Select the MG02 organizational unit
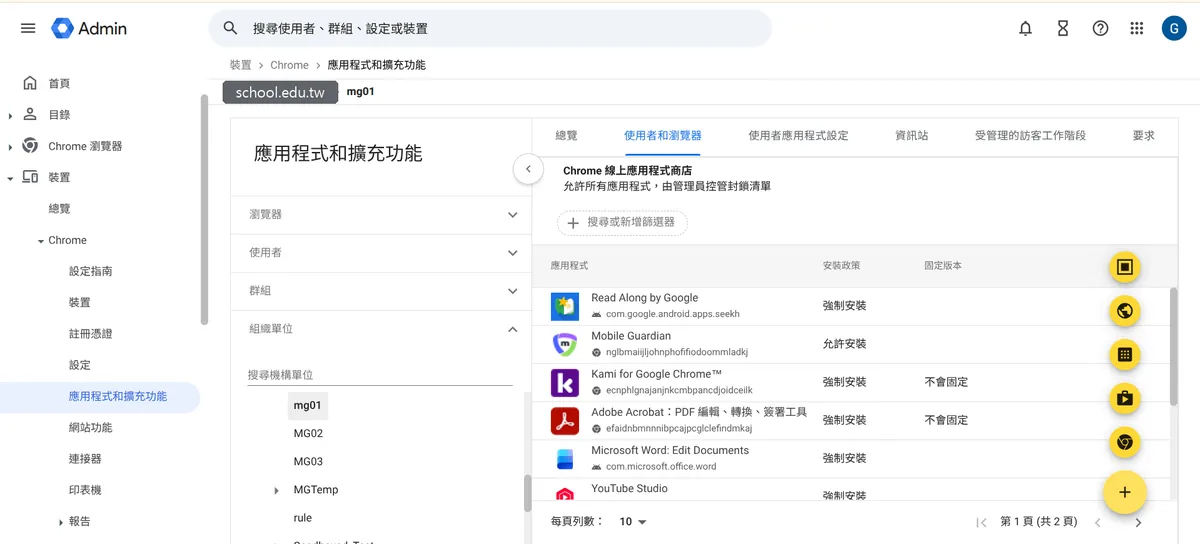This screenshot has width=1200, height=544. click(308, 434)
